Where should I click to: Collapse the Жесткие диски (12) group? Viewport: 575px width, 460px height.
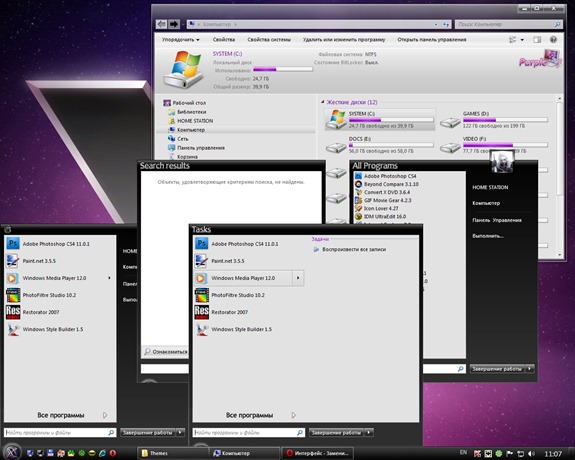(323, 102)
